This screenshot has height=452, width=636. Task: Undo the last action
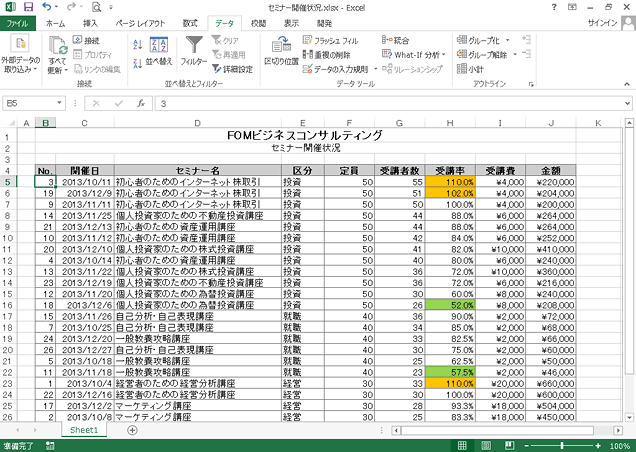coord(46,7)
